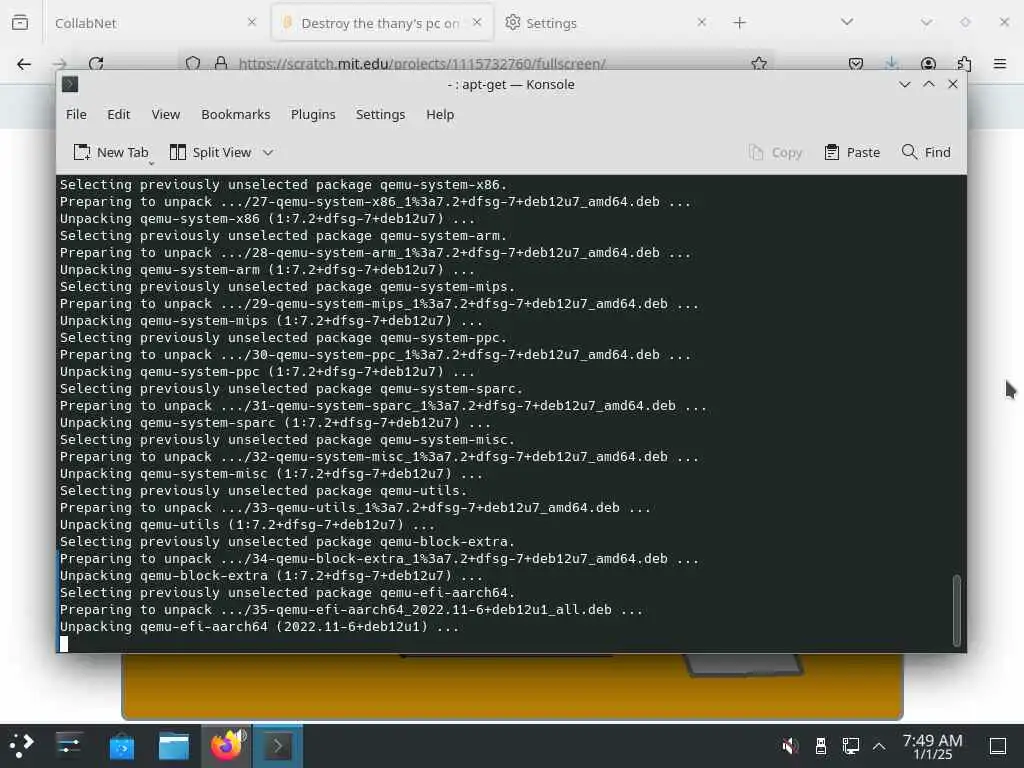Click the Split View toolbar button
Viewport: 1024px width, 768px height.
[210, 152]
